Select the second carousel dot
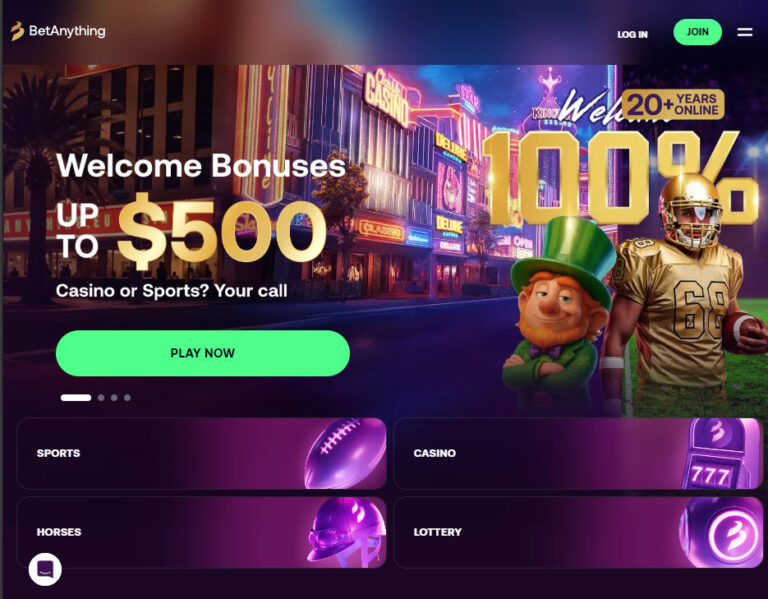The width and height of the screenshot is (768, 599). click(101, 398)
